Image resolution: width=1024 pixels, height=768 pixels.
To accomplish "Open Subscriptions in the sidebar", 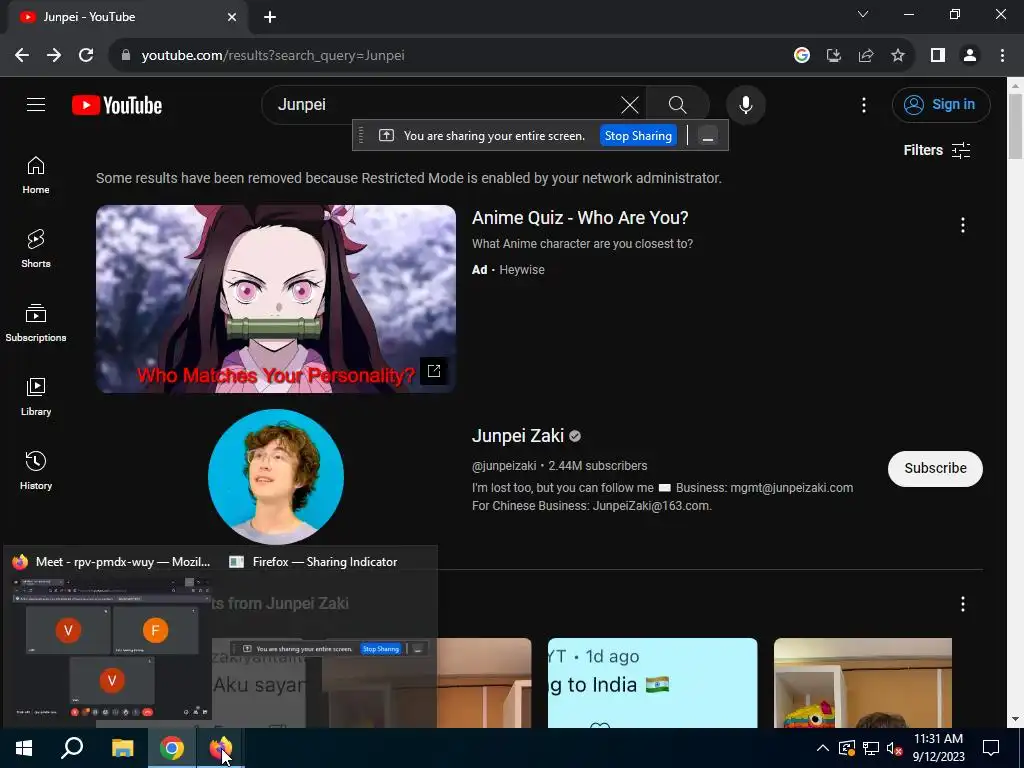I will [x=36, y=323].
